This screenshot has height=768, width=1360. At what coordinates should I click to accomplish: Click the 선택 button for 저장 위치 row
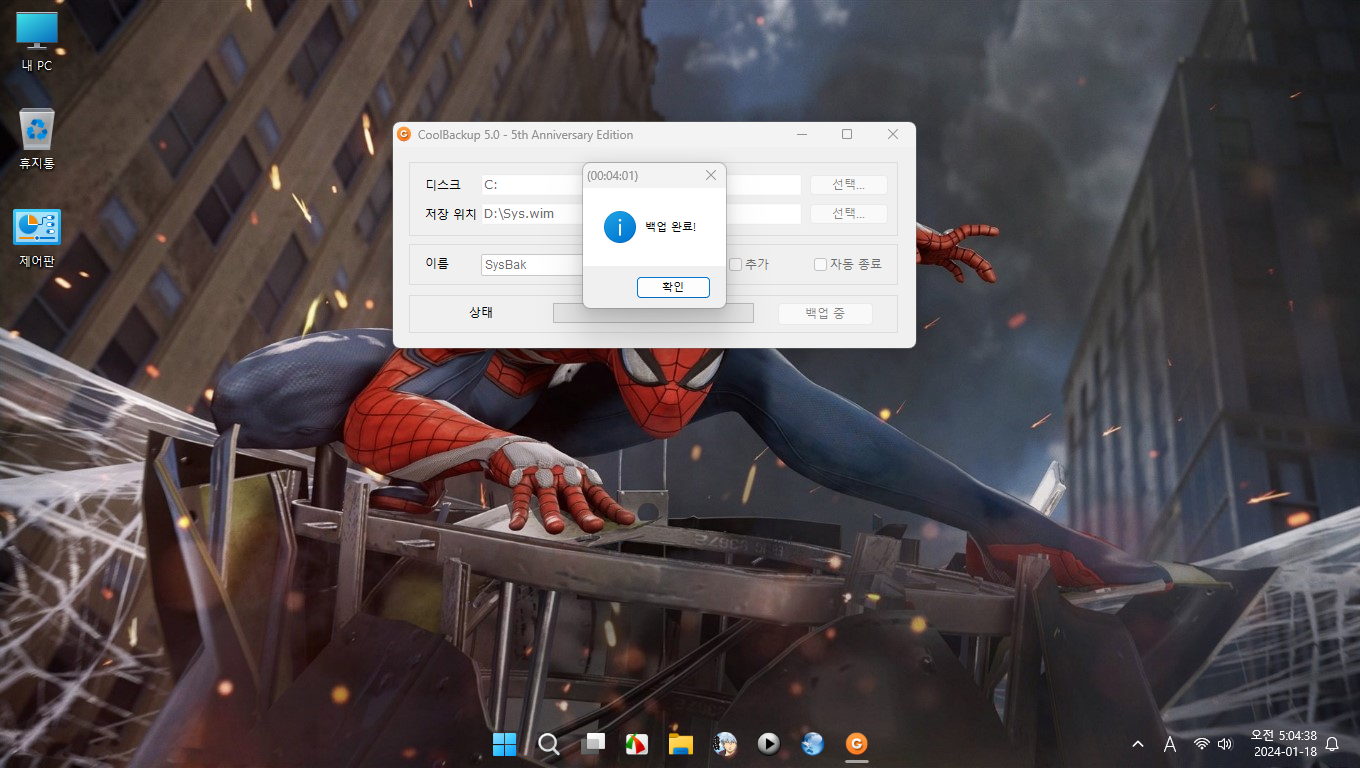[x=848, y=213]
